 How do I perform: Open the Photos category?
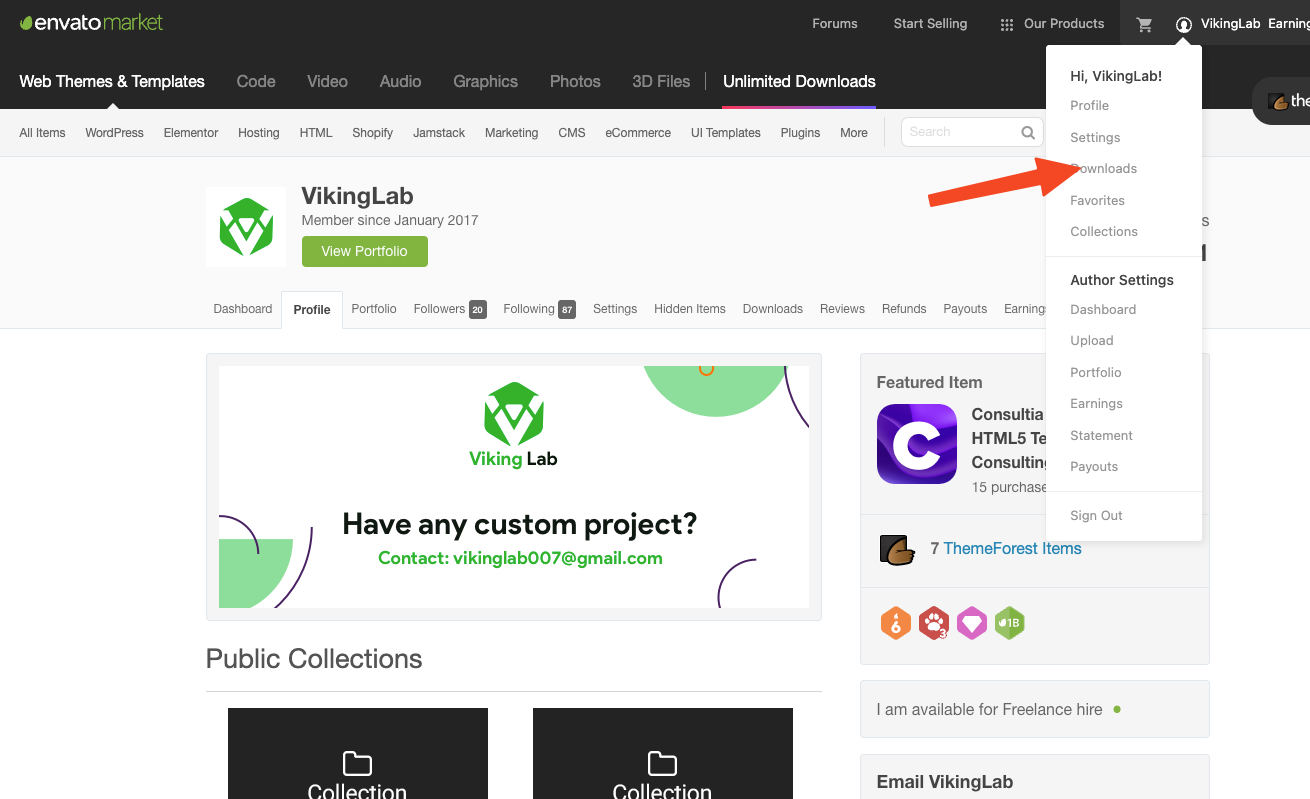point(575,82)
